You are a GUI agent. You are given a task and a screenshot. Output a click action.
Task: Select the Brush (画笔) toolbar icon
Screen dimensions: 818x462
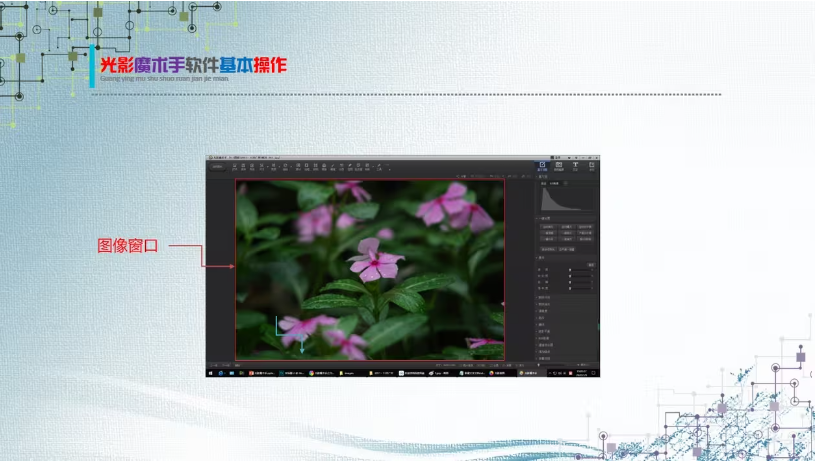(332, 167)
